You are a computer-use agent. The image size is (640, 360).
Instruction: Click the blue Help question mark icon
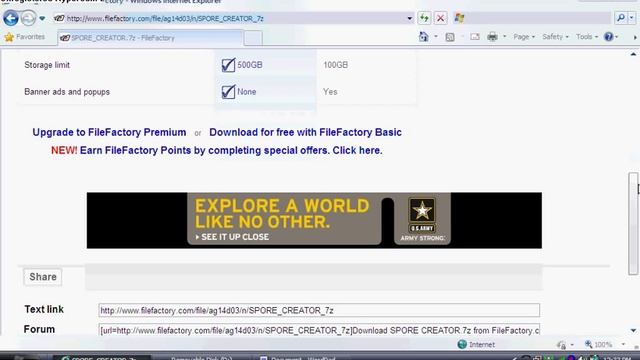click(609, 37)
